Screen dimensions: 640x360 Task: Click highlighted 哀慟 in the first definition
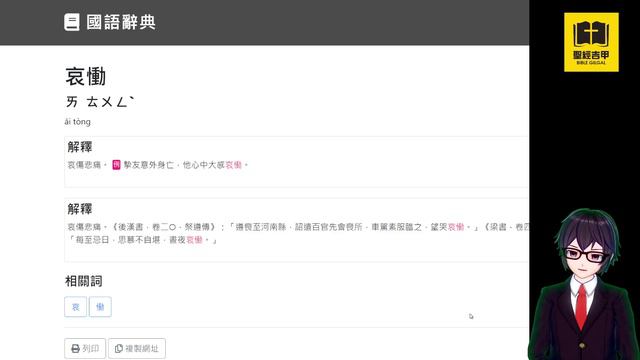233,165
